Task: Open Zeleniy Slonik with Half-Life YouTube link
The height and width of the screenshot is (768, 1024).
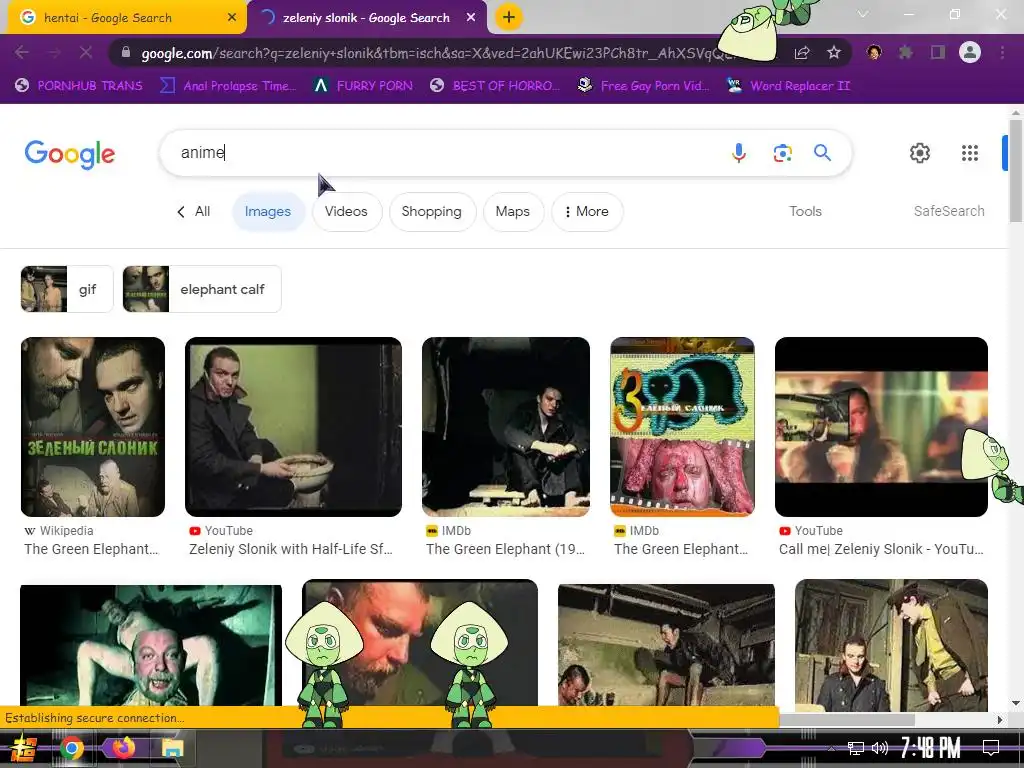Action: [291, 549]
